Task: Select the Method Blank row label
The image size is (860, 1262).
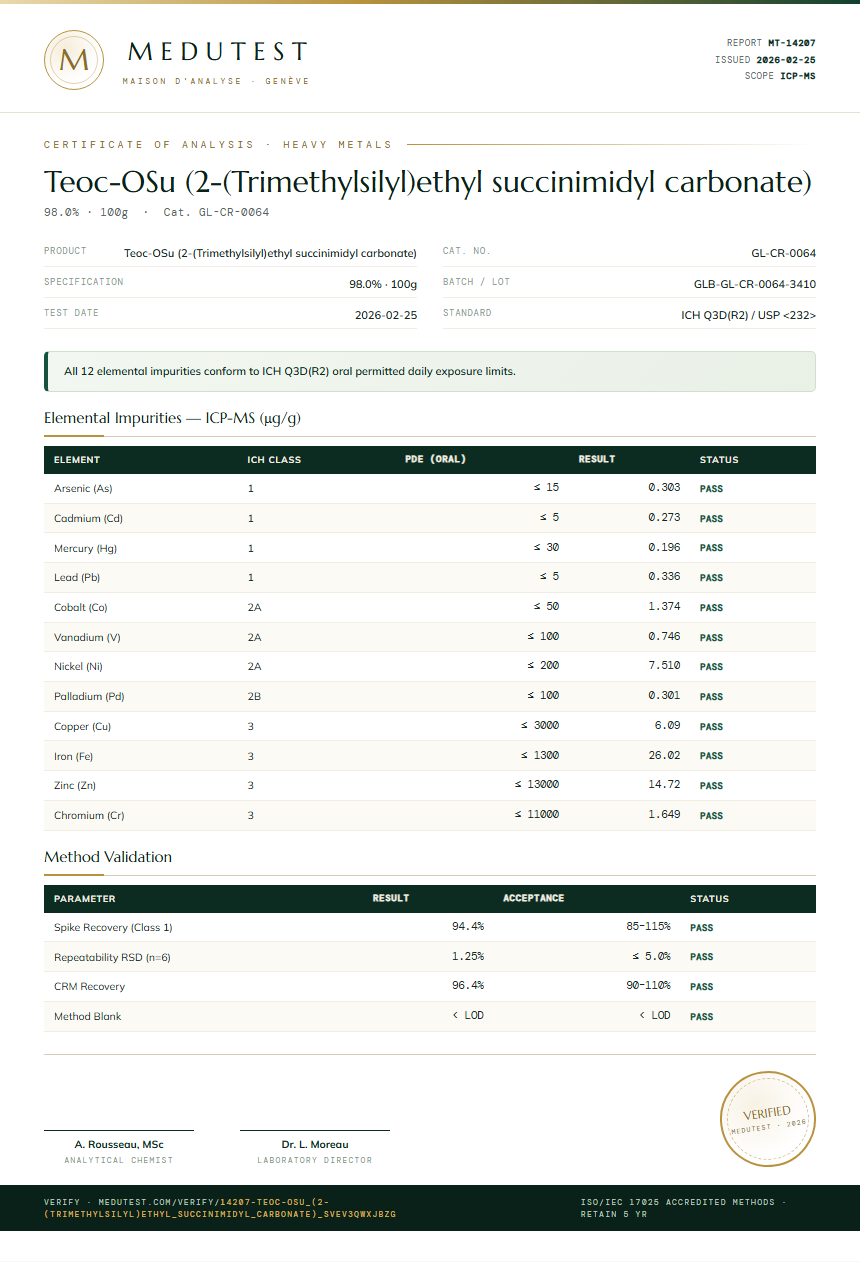Action: pyautogui.click(x=88, y=1017)
